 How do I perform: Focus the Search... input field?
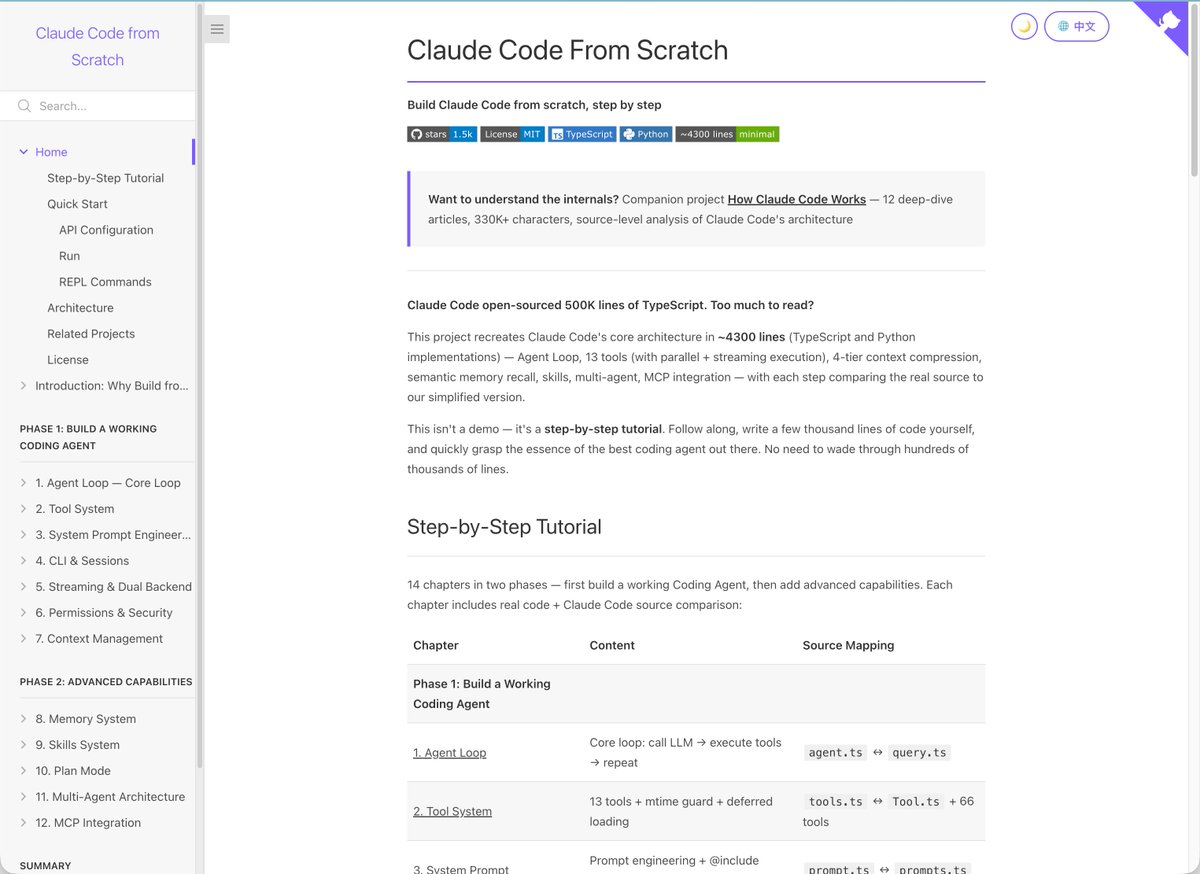point(108,106)
